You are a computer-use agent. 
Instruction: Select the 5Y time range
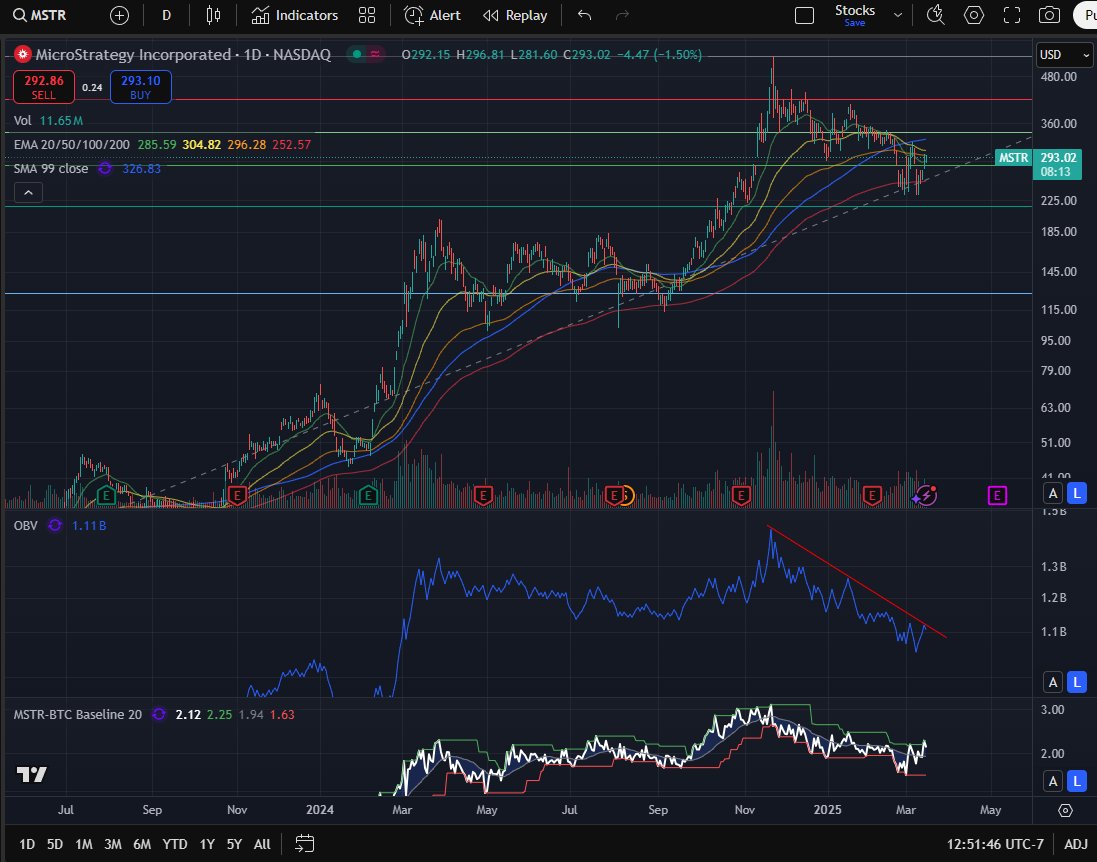[234, 844]
